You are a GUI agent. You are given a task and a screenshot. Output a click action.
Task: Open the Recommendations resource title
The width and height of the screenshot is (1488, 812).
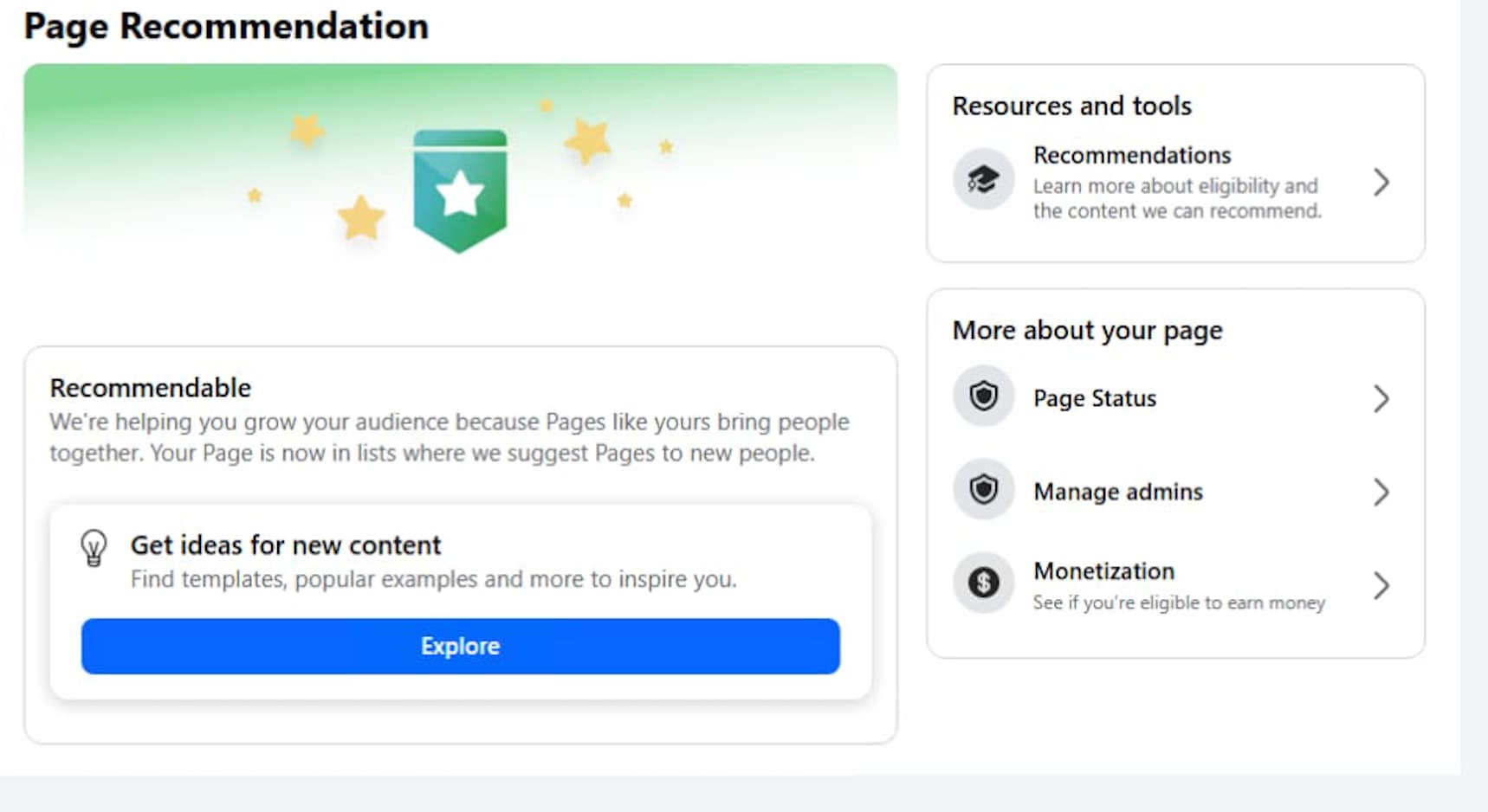point(1132,156)
